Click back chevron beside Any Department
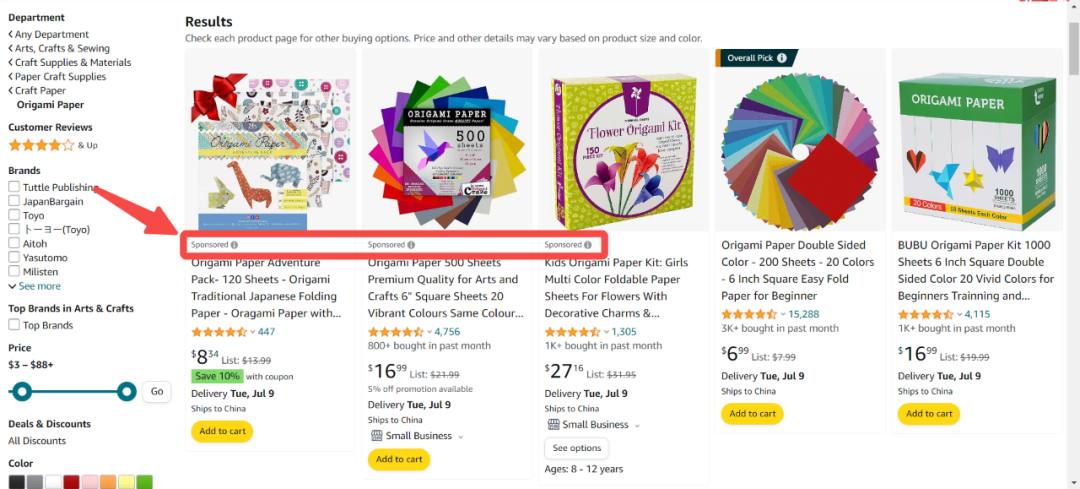The image size is (1080, 489). point(11,34)
